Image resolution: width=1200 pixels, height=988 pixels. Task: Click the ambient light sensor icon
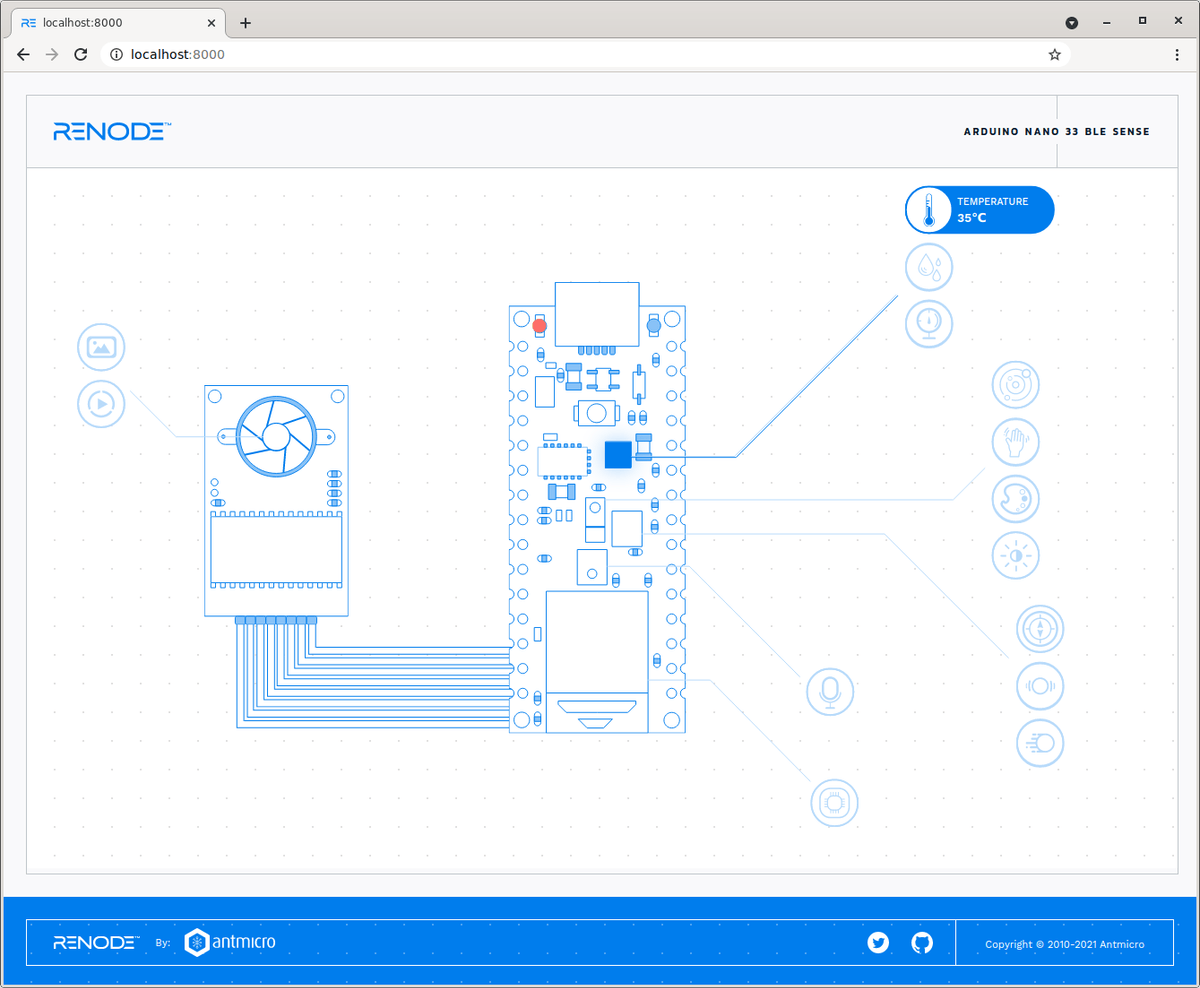[x=1015, y=555]
